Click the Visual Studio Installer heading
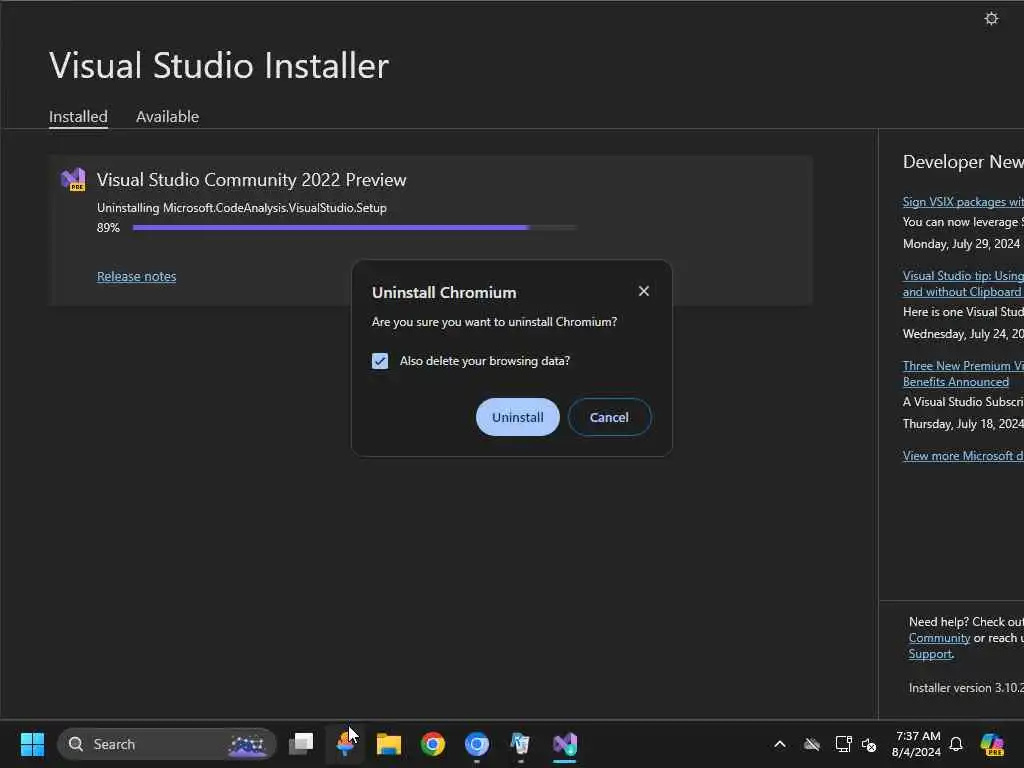 (219, 66)
